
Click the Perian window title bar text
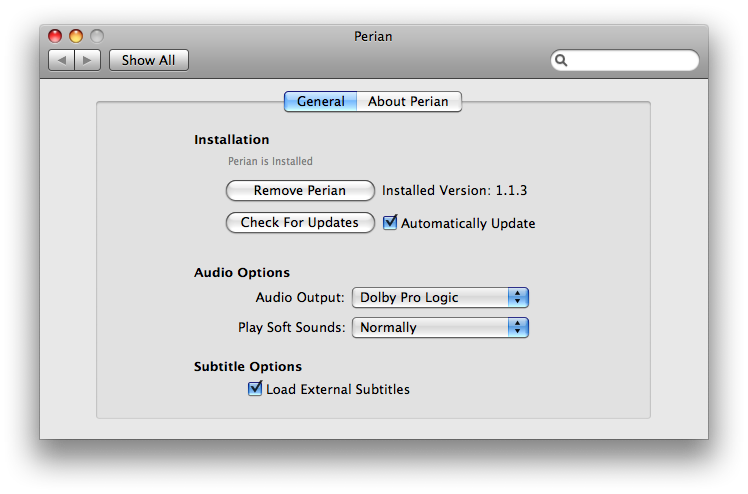(x=373, y=36)
